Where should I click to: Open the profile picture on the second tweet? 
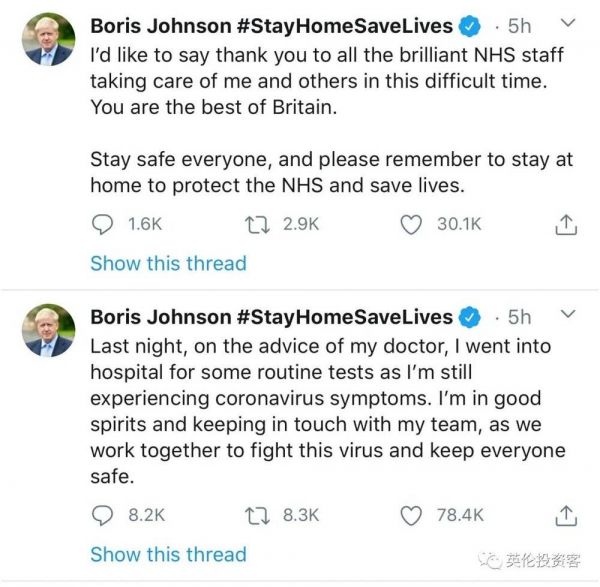coord(48,330)
